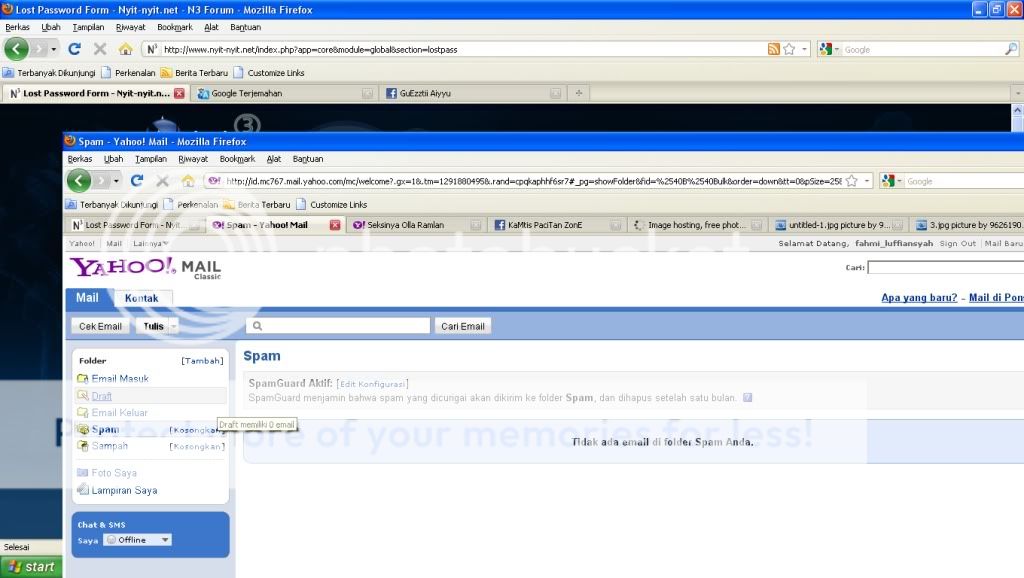Viewport: 1024px width, 578px height.
Task: Open Tampilan menu in Lost Password Form window
Action: [88, 27]
